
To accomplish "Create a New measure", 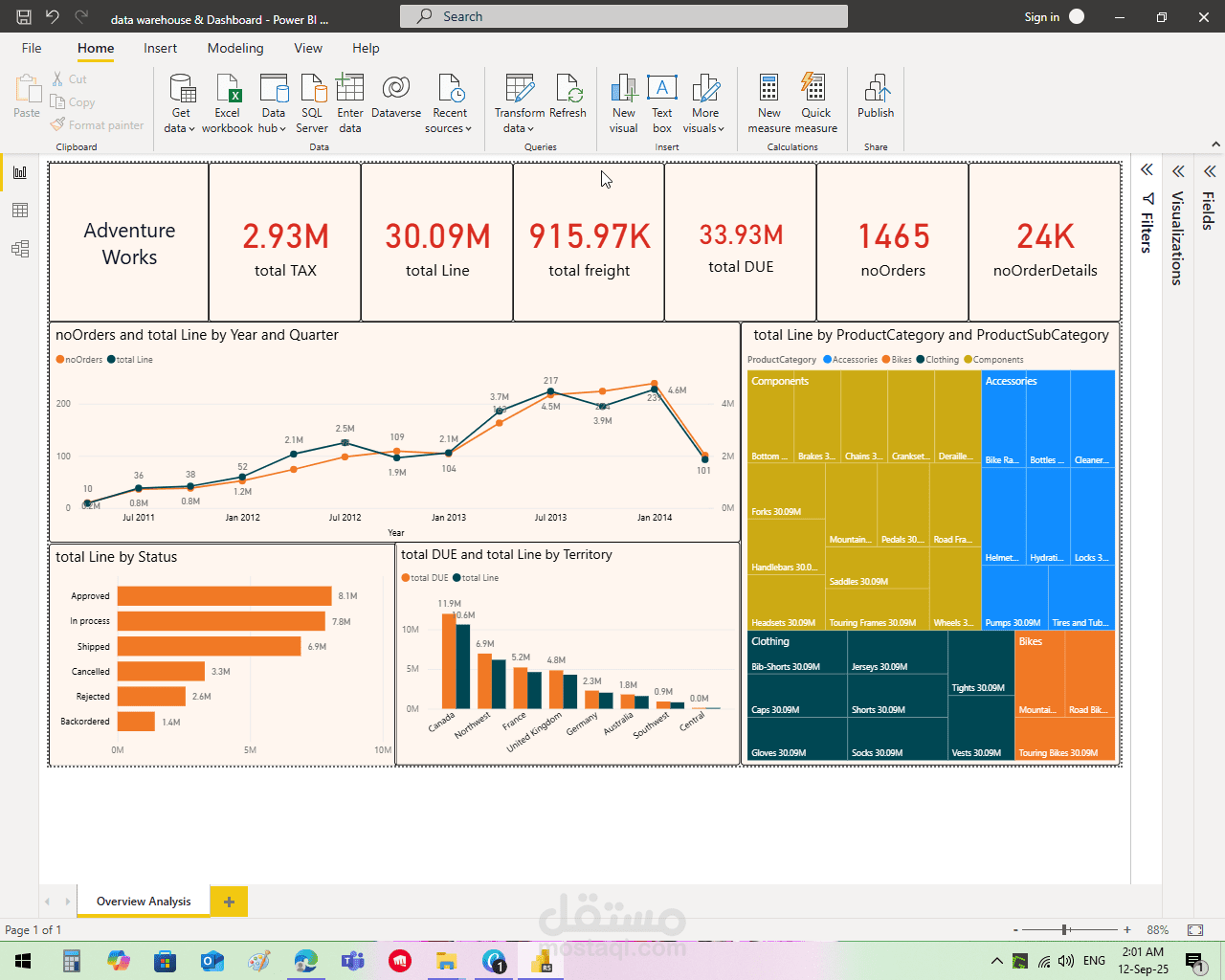I will click(x=769, y=103).
